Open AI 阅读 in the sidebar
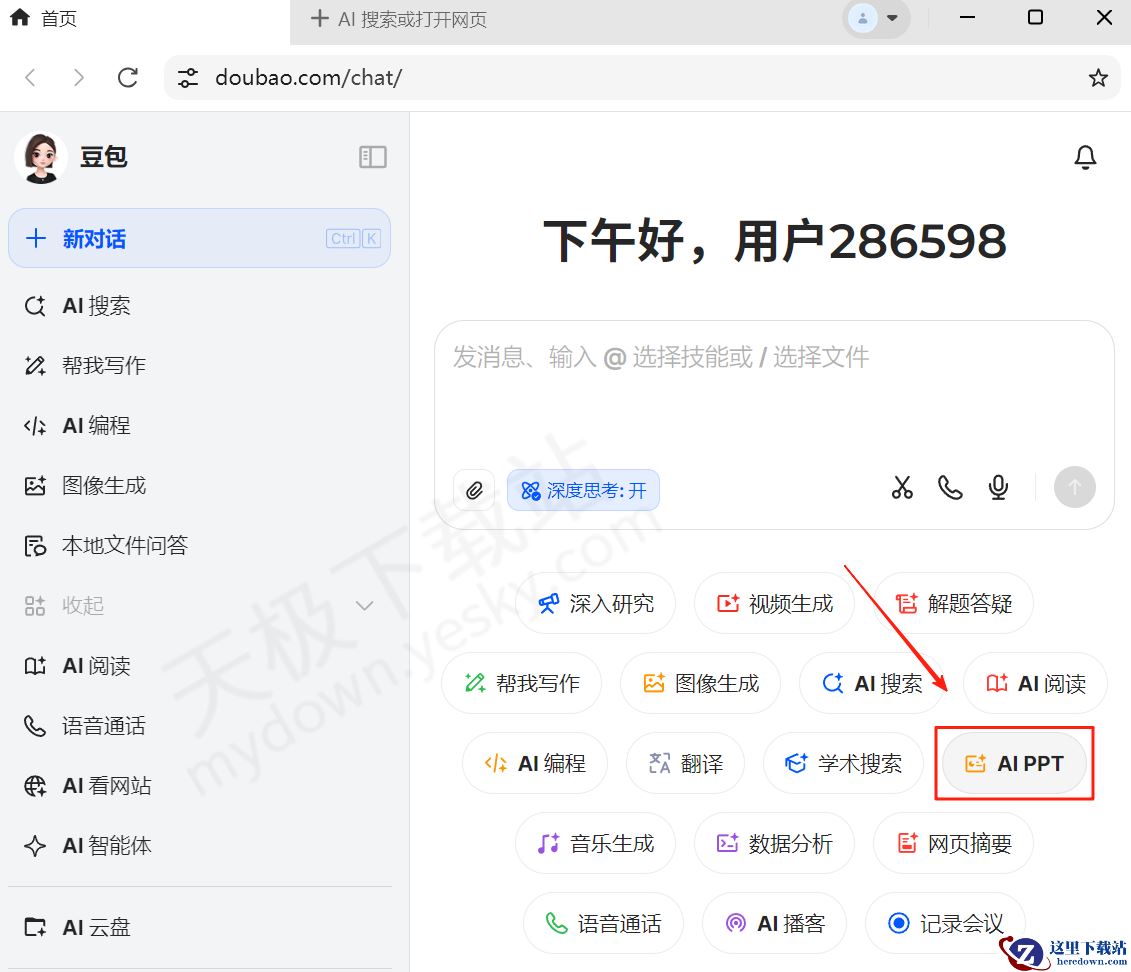The height and width of the screenshot is (972, 1131). tap(200, 666)
